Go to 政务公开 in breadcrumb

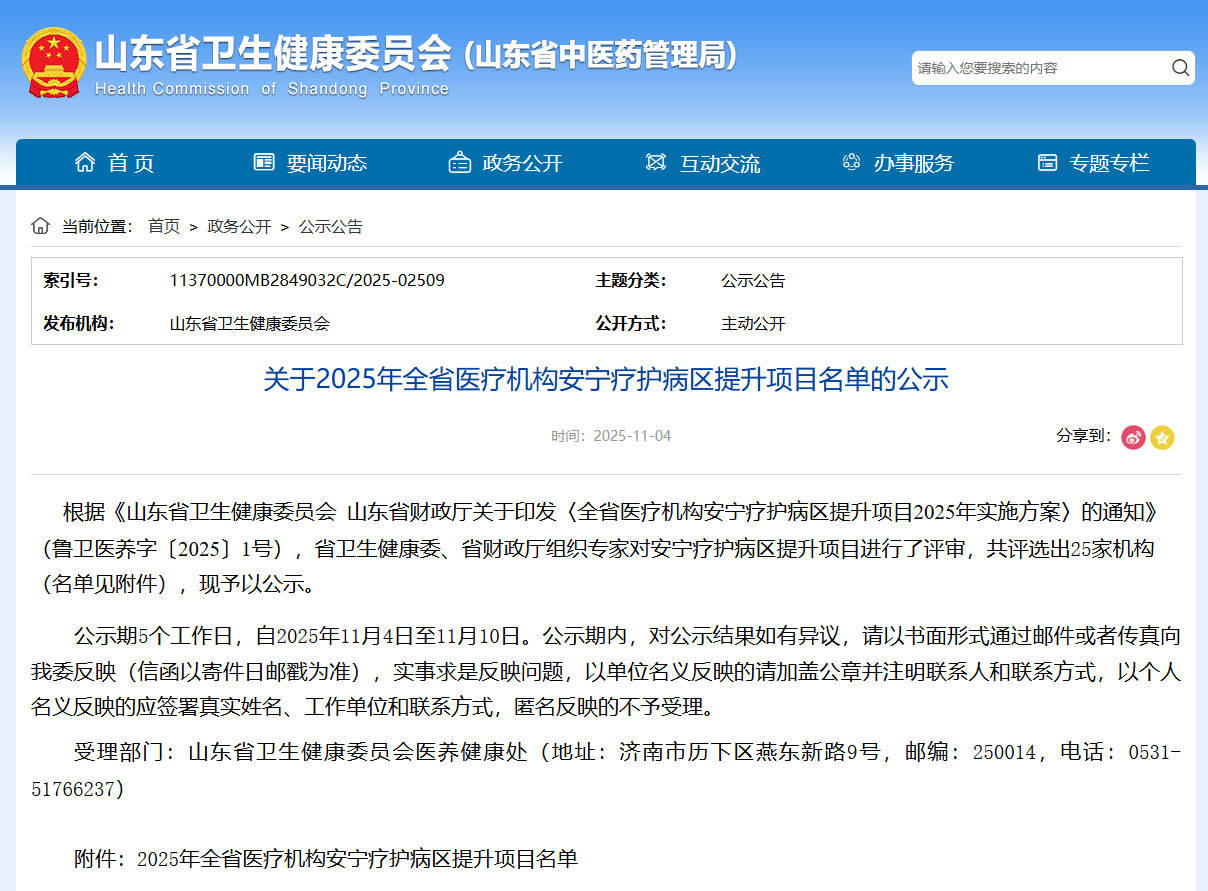[239, 227]
